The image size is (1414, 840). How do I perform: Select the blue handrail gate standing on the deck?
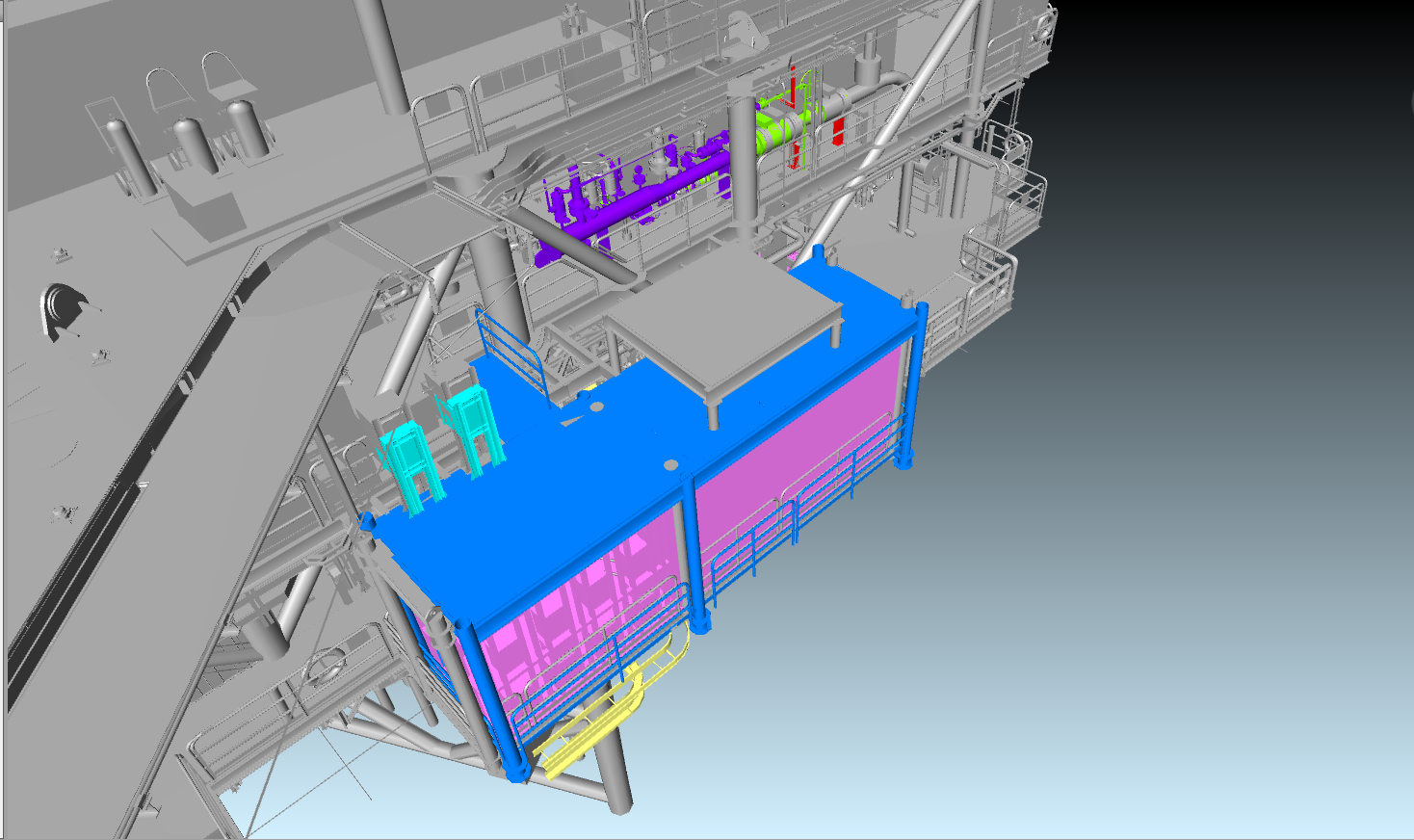coord(513,355)
